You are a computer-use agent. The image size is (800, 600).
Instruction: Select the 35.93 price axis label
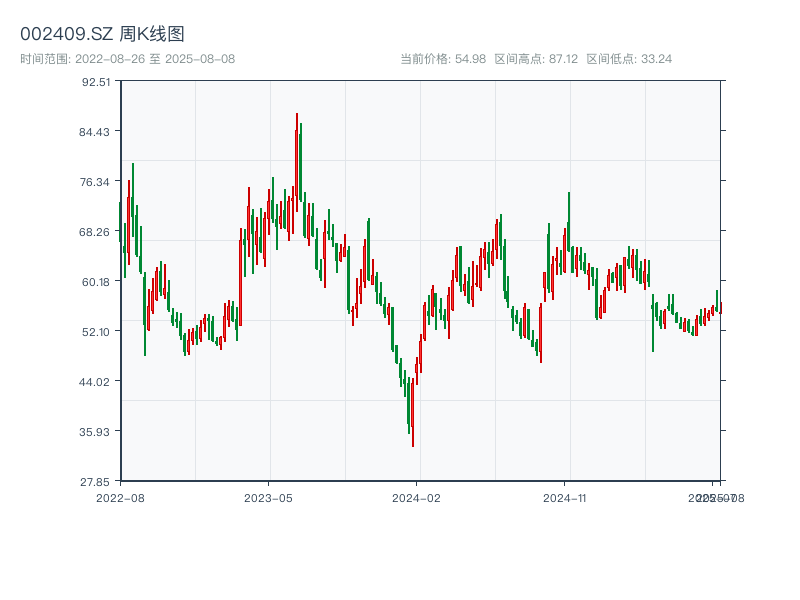(x=96, y=432)
